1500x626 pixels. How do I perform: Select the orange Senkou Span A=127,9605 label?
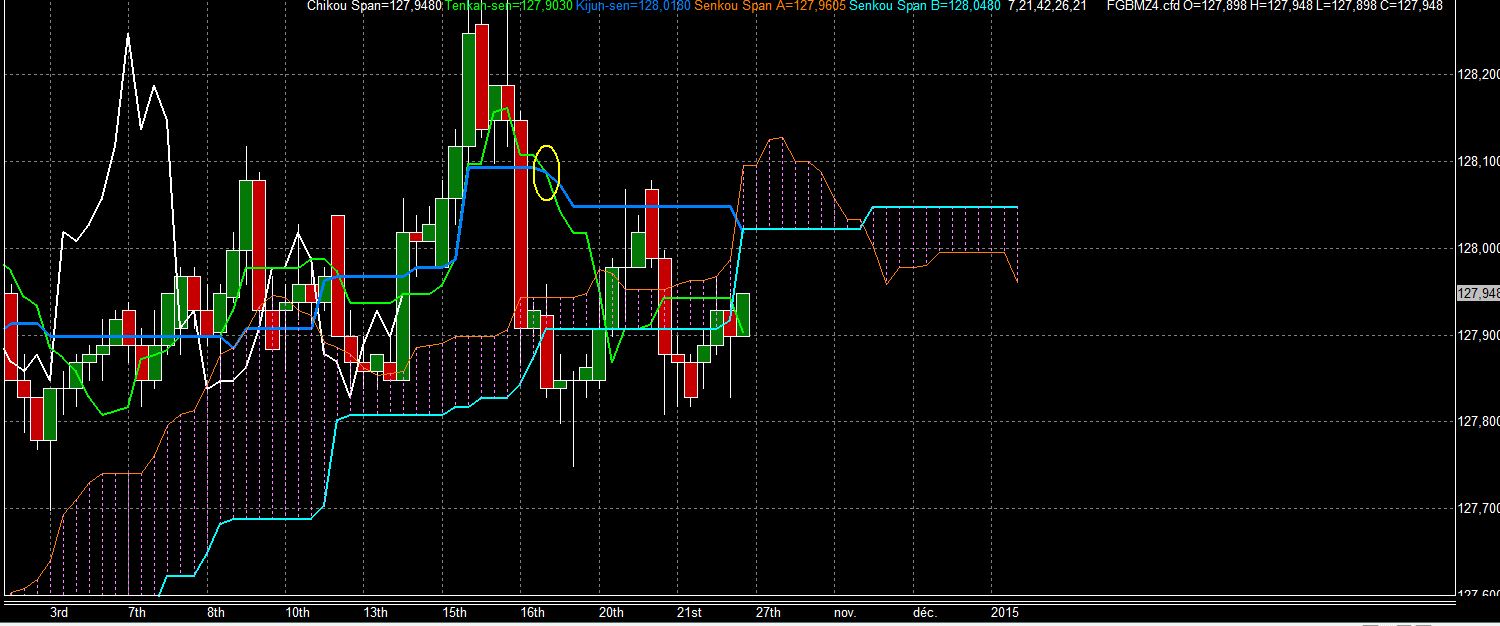coord(770,6)
